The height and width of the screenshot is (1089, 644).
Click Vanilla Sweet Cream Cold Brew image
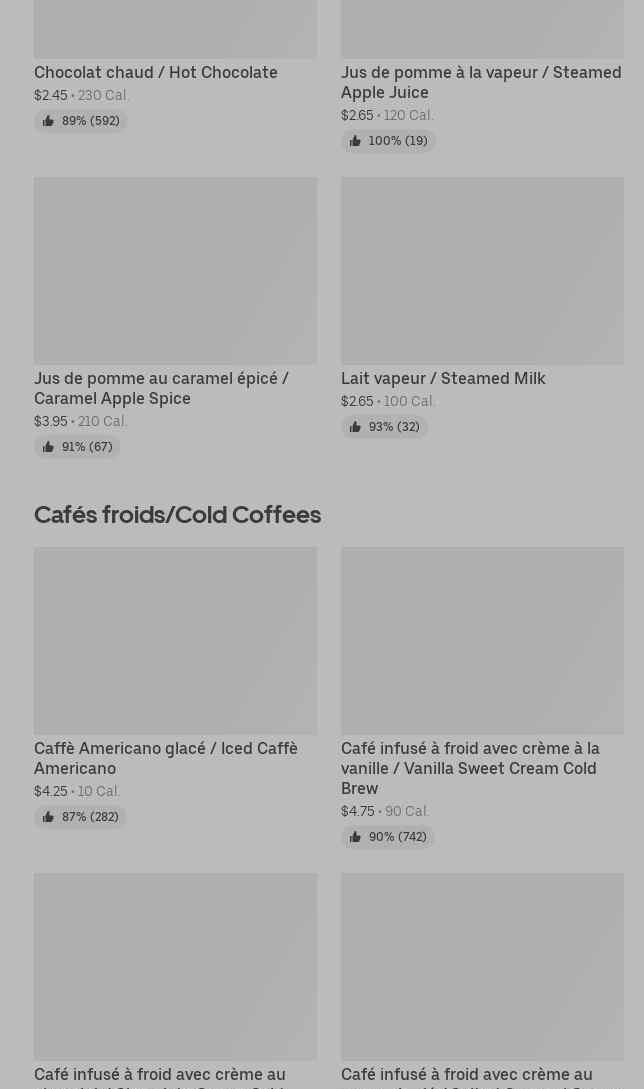pyautogui.click(x=482, y=640)
